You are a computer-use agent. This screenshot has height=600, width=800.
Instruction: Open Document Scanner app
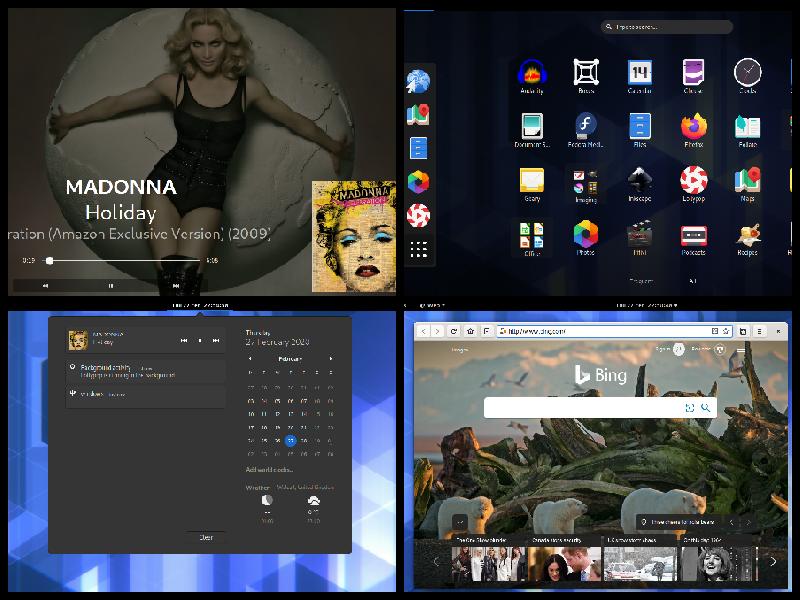[532, 131]
